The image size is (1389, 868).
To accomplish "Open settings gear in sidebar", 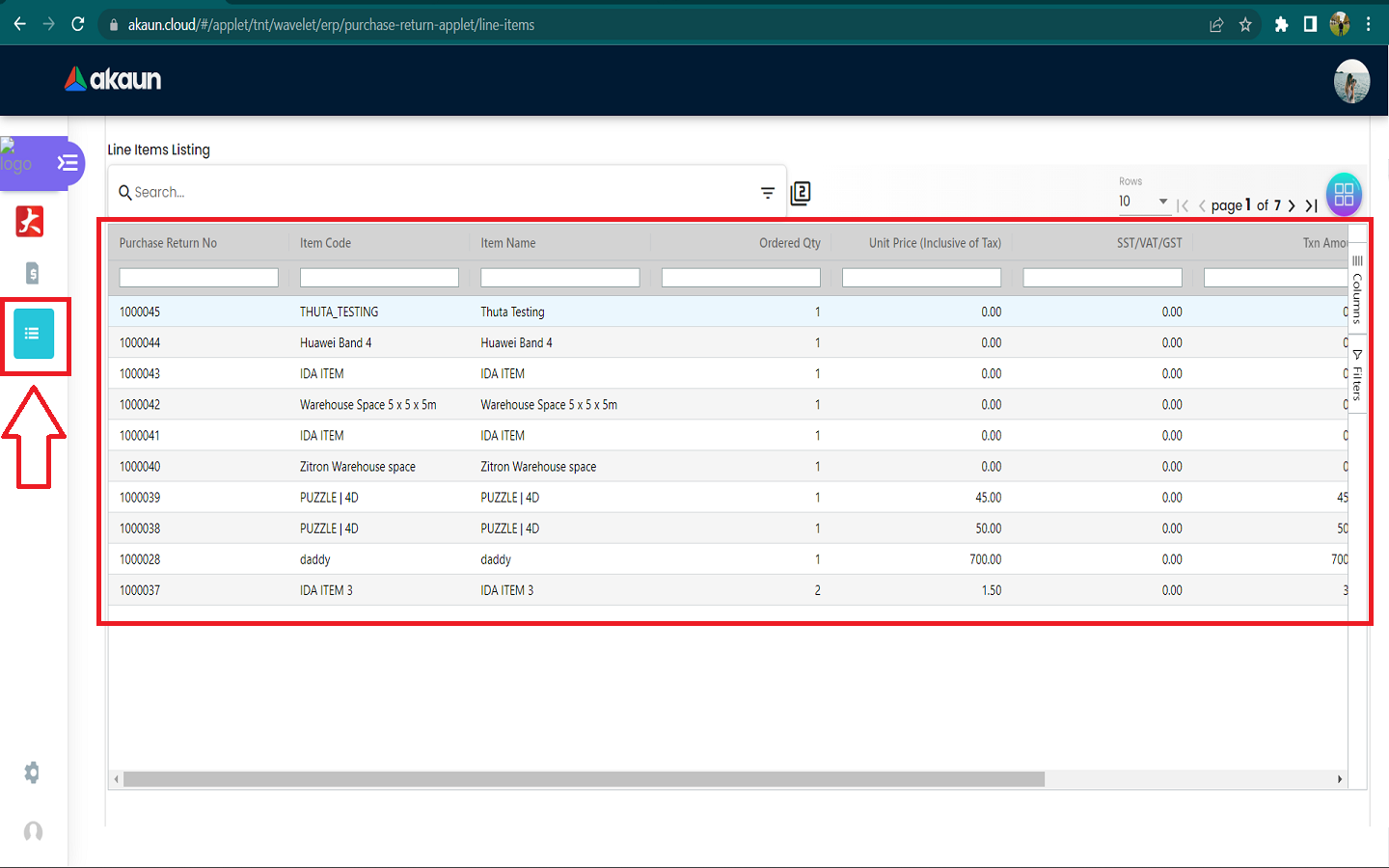I will pyautogui.click(x=32, y=773).
